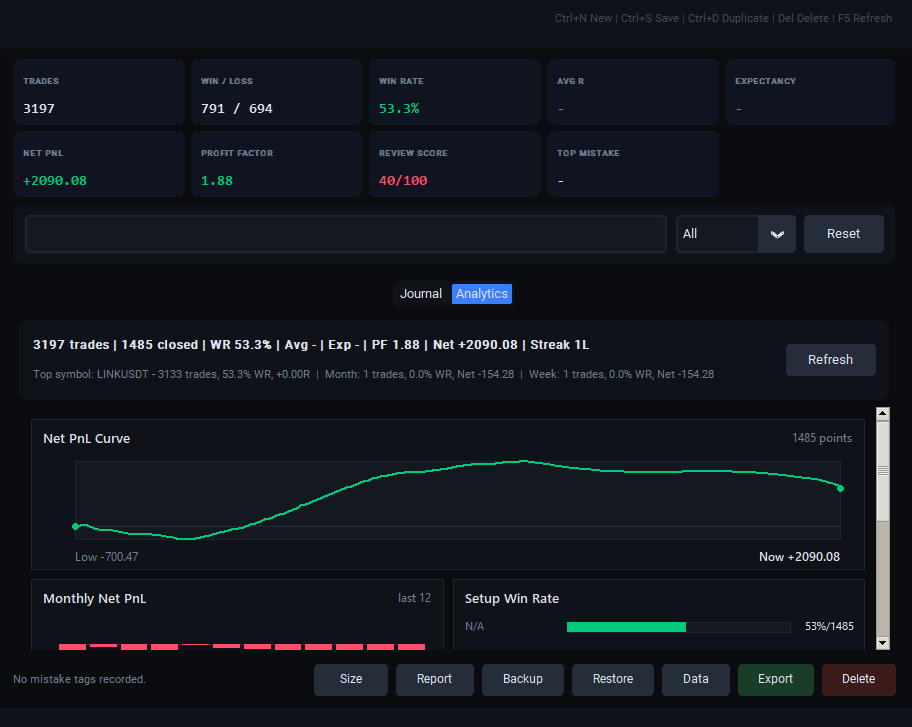Click the Avg R card
The width and height of the screenshot is (912, 727).
tap(633, 92)
